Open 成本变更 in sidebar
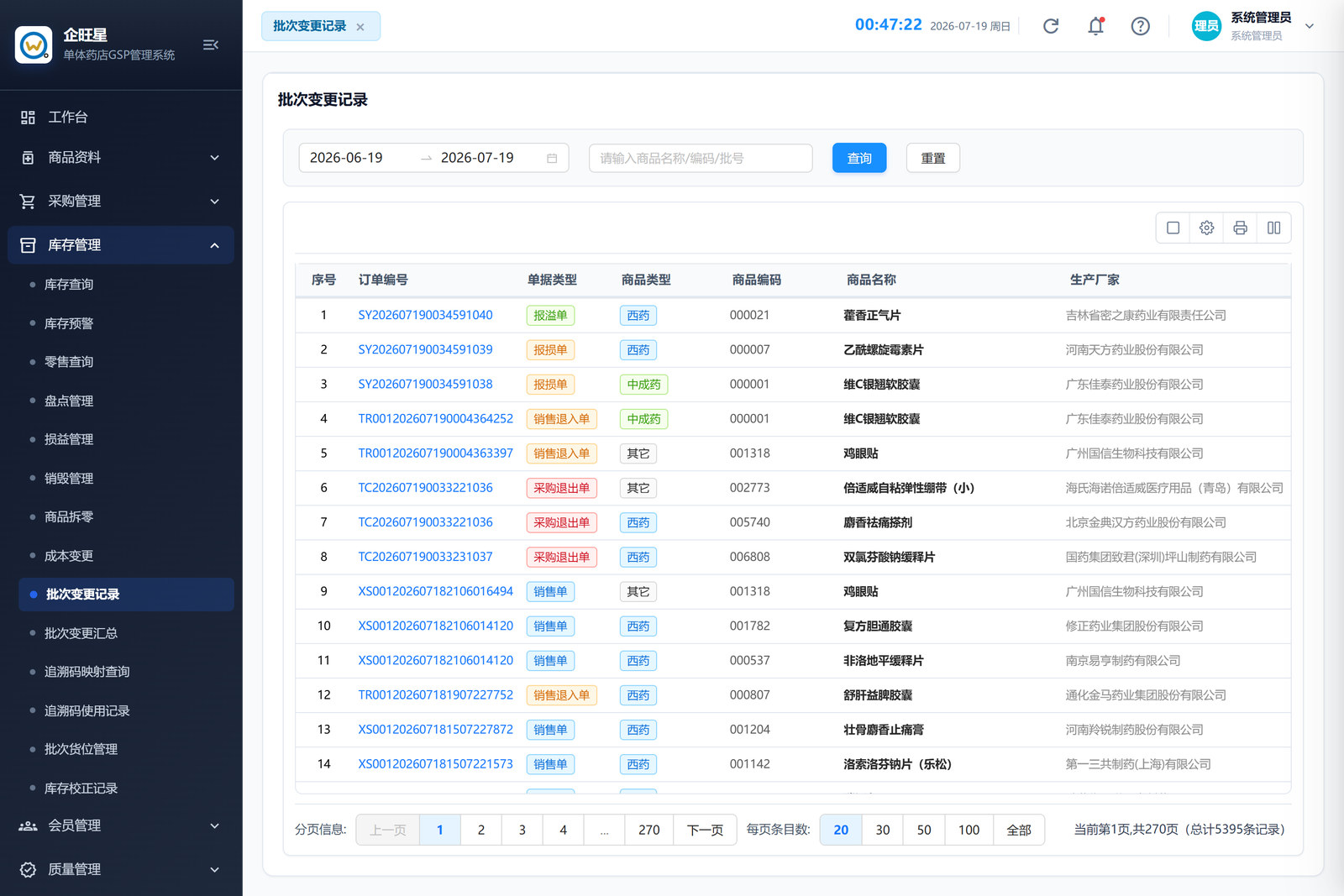The height and width of the screenshot is (896, 1344). pyautogui.click(x=69, y=556)
